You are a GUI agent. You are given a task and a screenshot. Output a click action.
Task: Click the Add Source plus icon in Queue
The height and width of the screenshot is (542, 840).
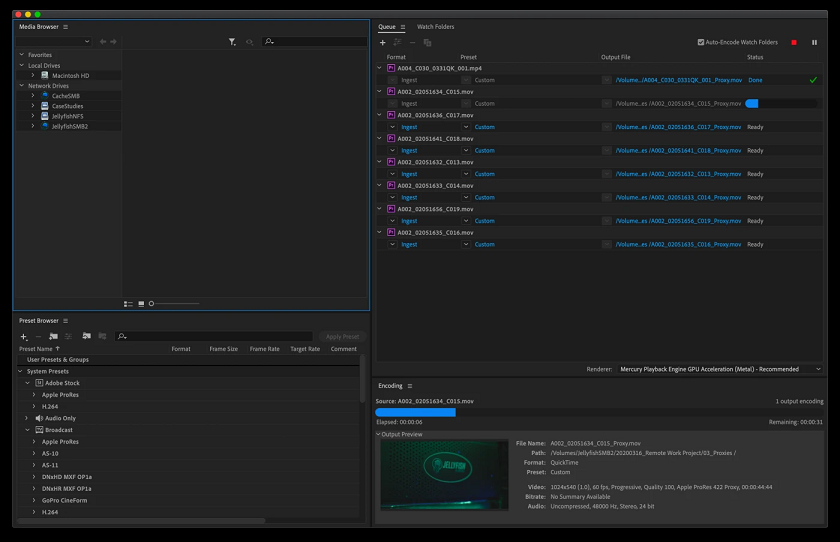point(382,43)
